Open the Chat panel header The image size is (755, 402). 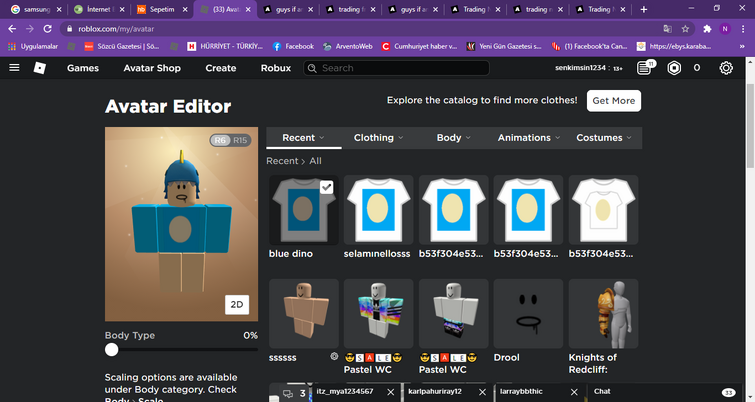coord(664,392)
